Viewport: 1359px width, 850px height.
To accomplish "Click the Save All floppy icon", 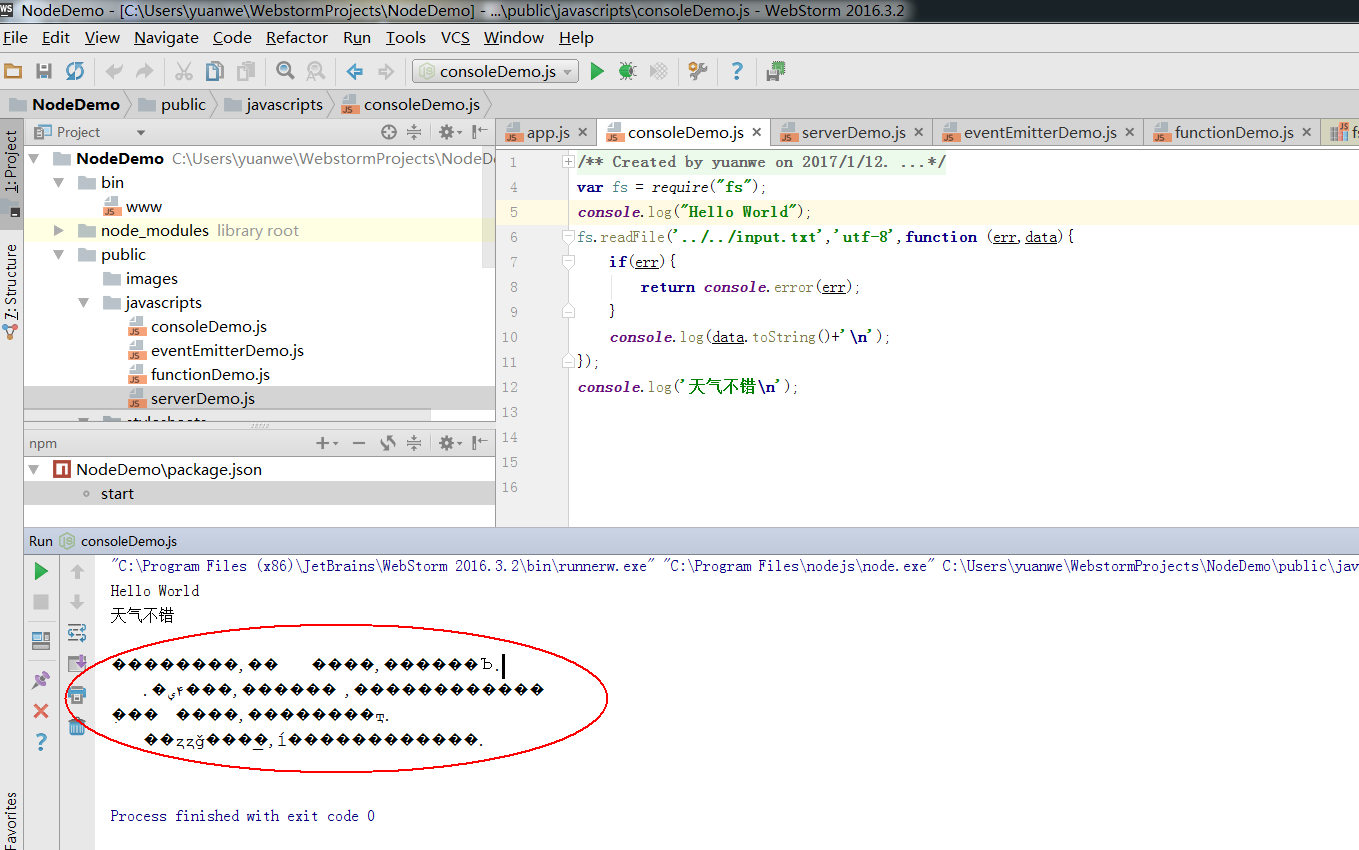I will pyautogui.click(x=44, y=71).
